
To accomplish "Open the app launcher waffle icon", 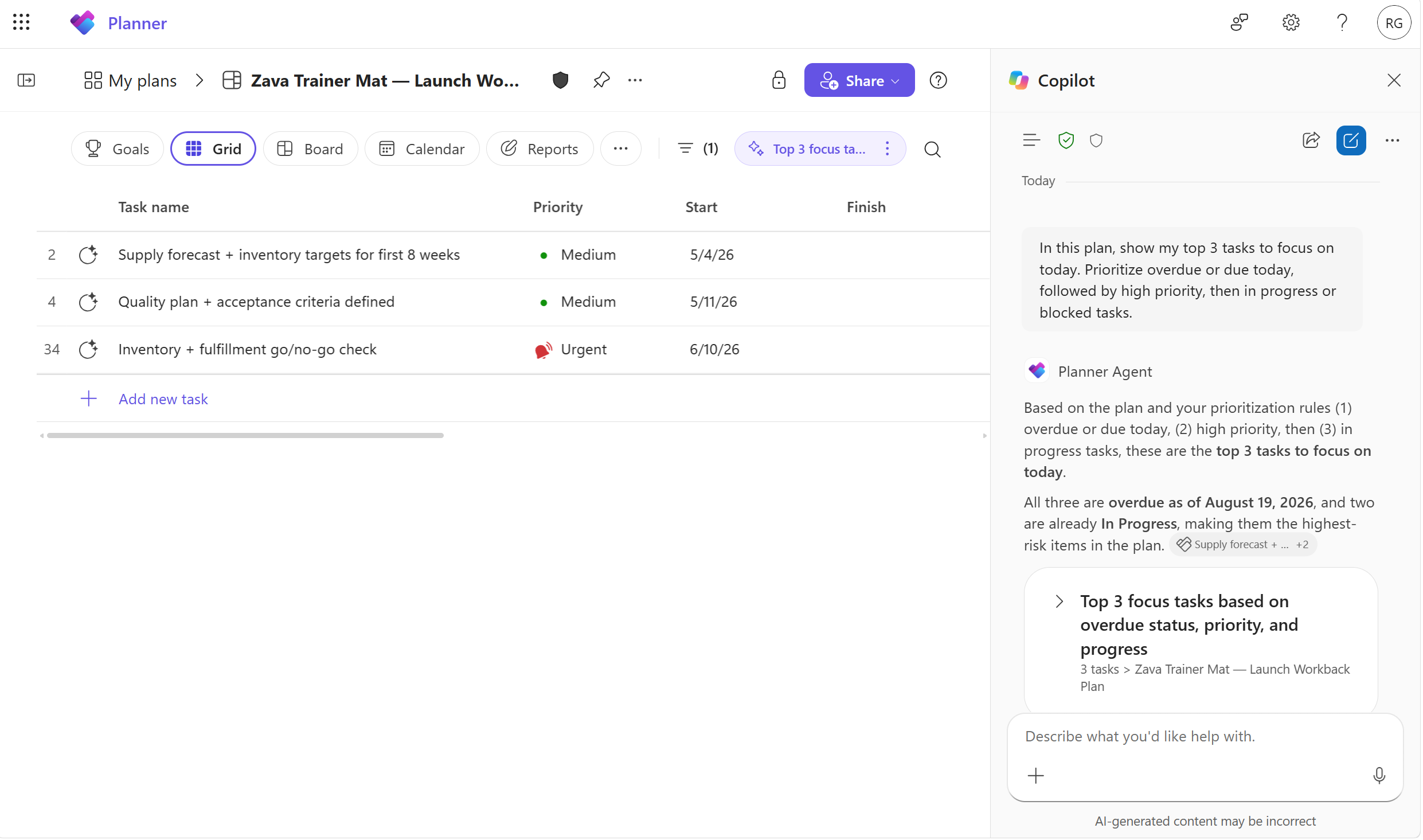I will pyautogui.click(x=21, y=22).
